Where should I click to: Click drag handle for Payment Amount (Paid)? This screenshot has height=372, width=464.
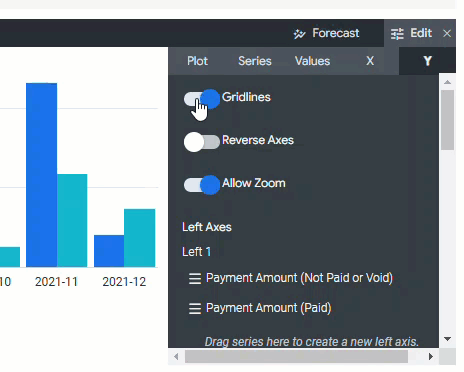pos(195,308)
